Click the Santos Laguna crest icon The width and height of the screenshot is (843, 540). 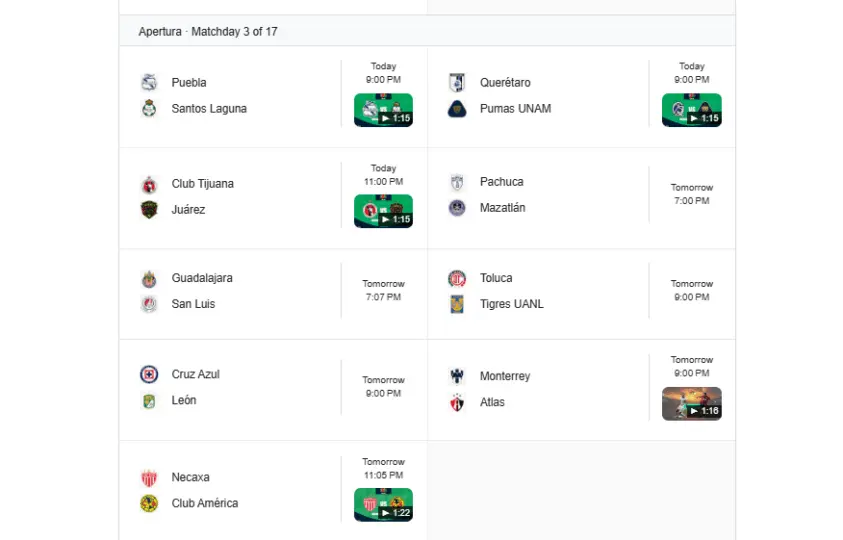[149, 108]
